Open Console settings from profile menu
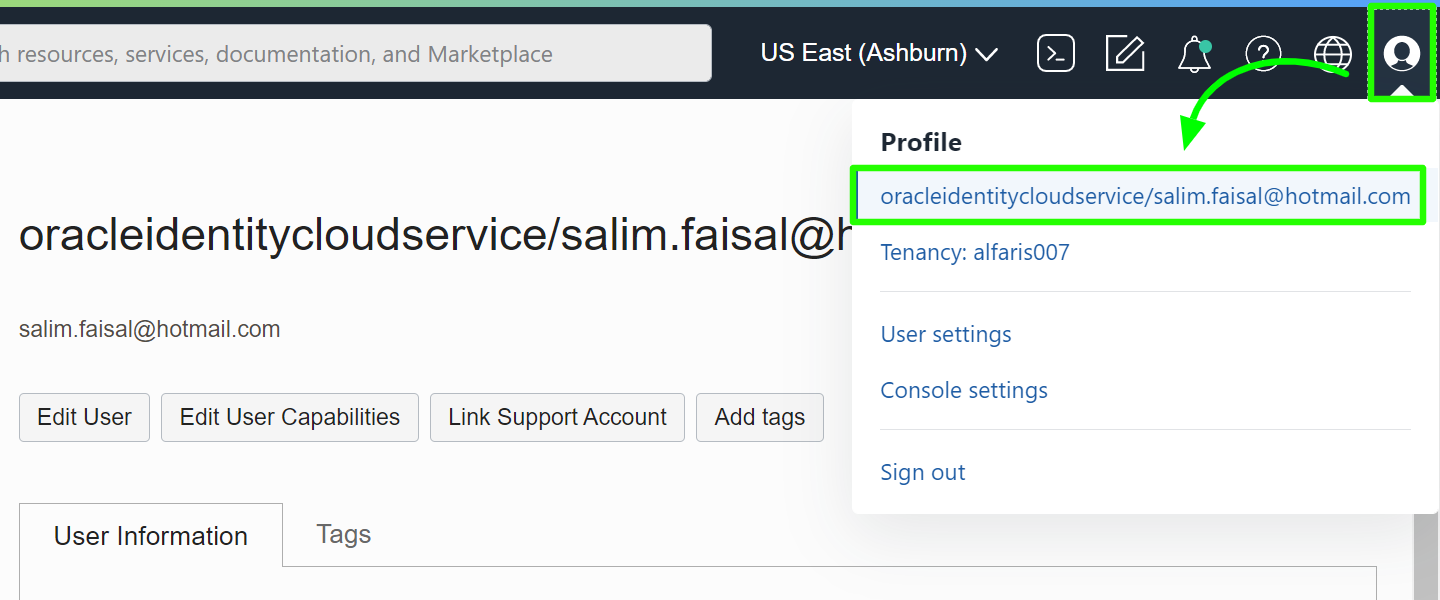The width and height of the screenshot is (1440, 600). tap(964, 390)
